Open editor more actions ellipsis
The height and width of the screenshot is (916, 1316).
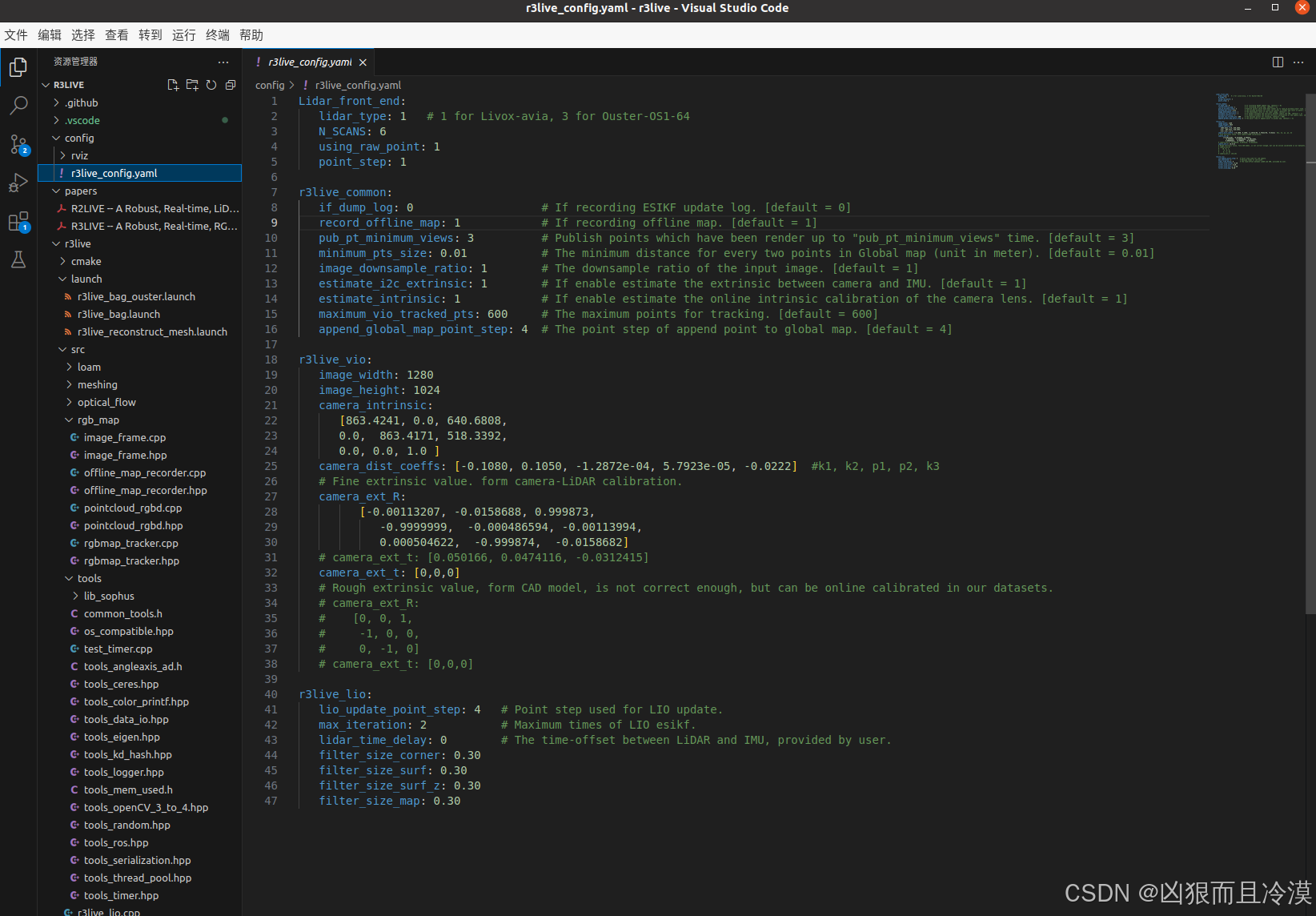1298,62
